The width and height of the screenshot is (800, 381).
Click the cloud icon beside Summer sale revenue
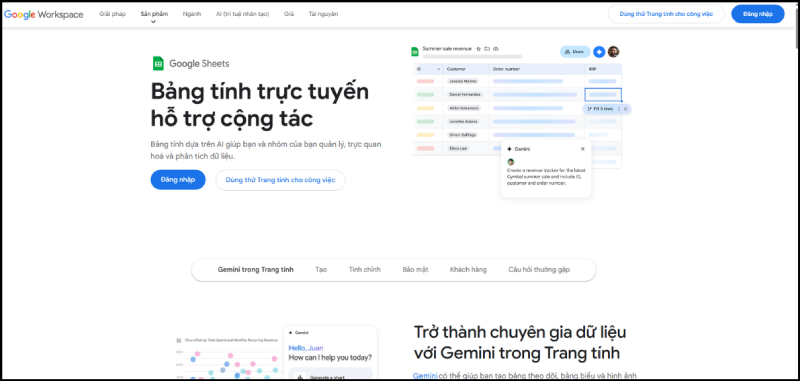click(x=496, y=49)
